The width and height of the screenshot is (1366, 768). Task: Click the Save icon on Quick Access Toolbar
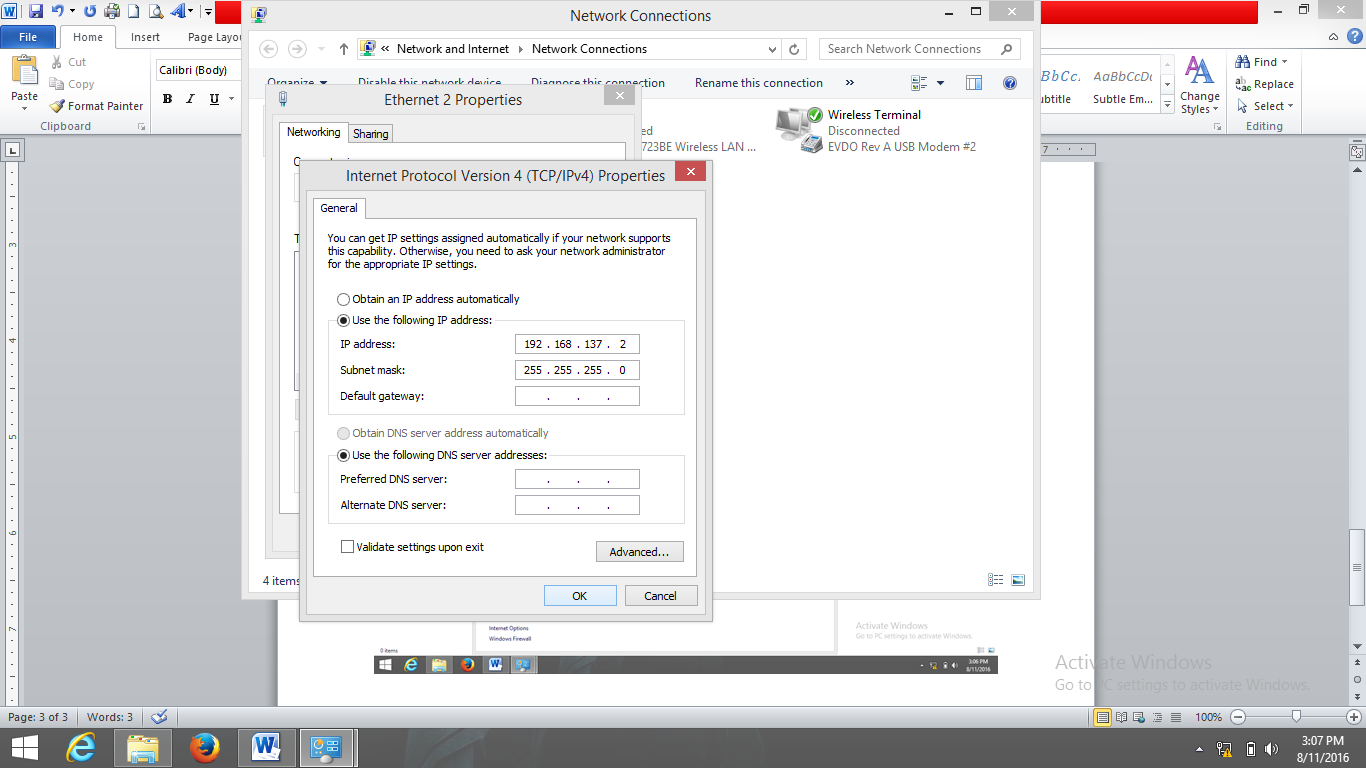coord(35,10)
